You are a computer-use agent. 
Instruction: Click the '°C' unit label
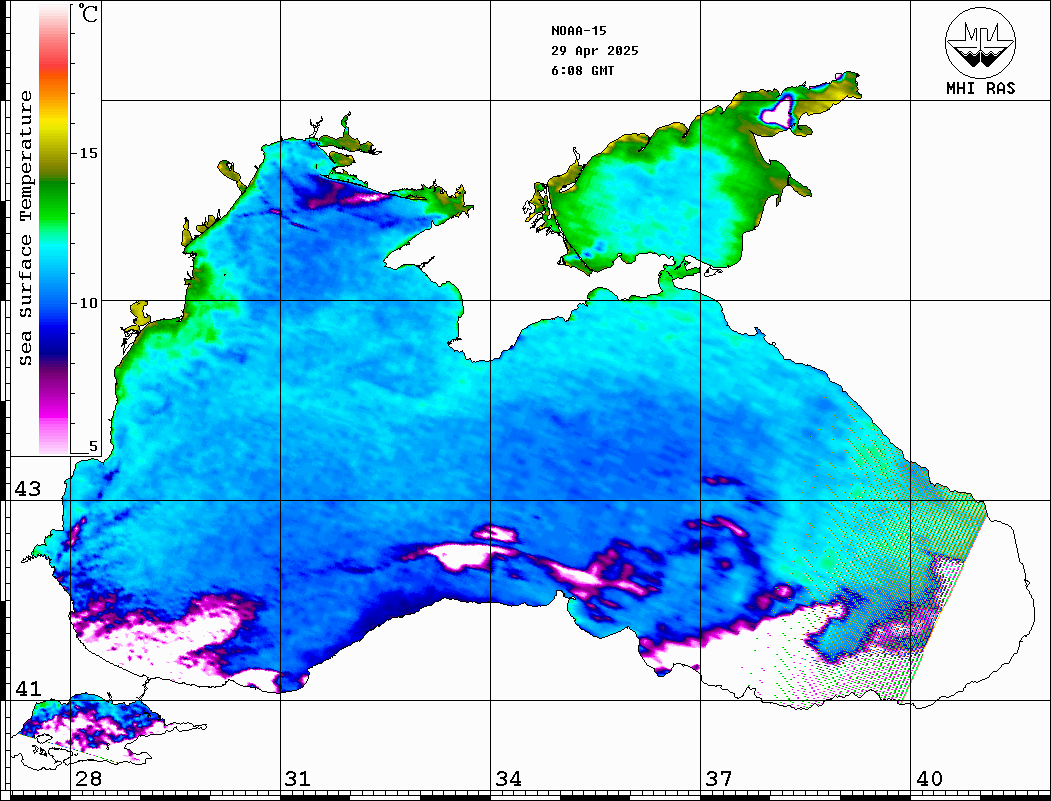(87, 13)
